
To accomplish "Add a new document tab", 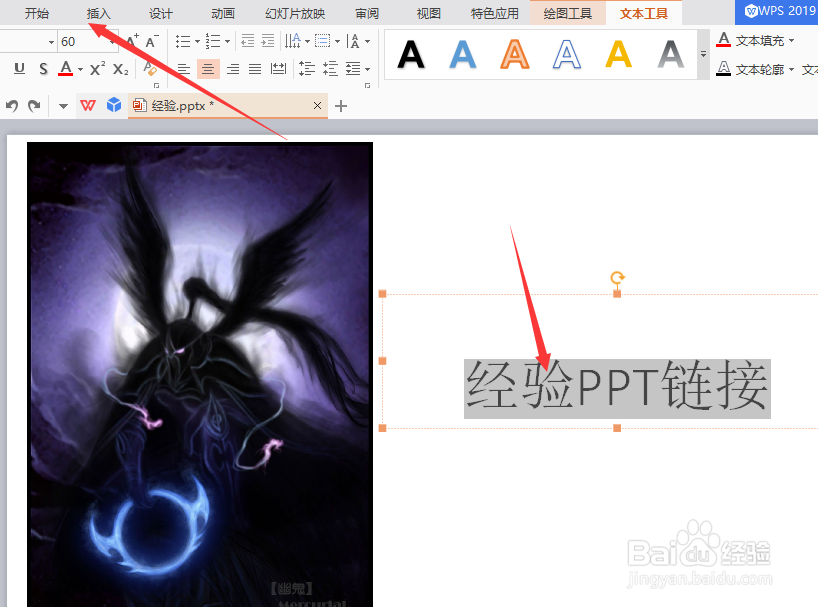I will coord(341,106).
